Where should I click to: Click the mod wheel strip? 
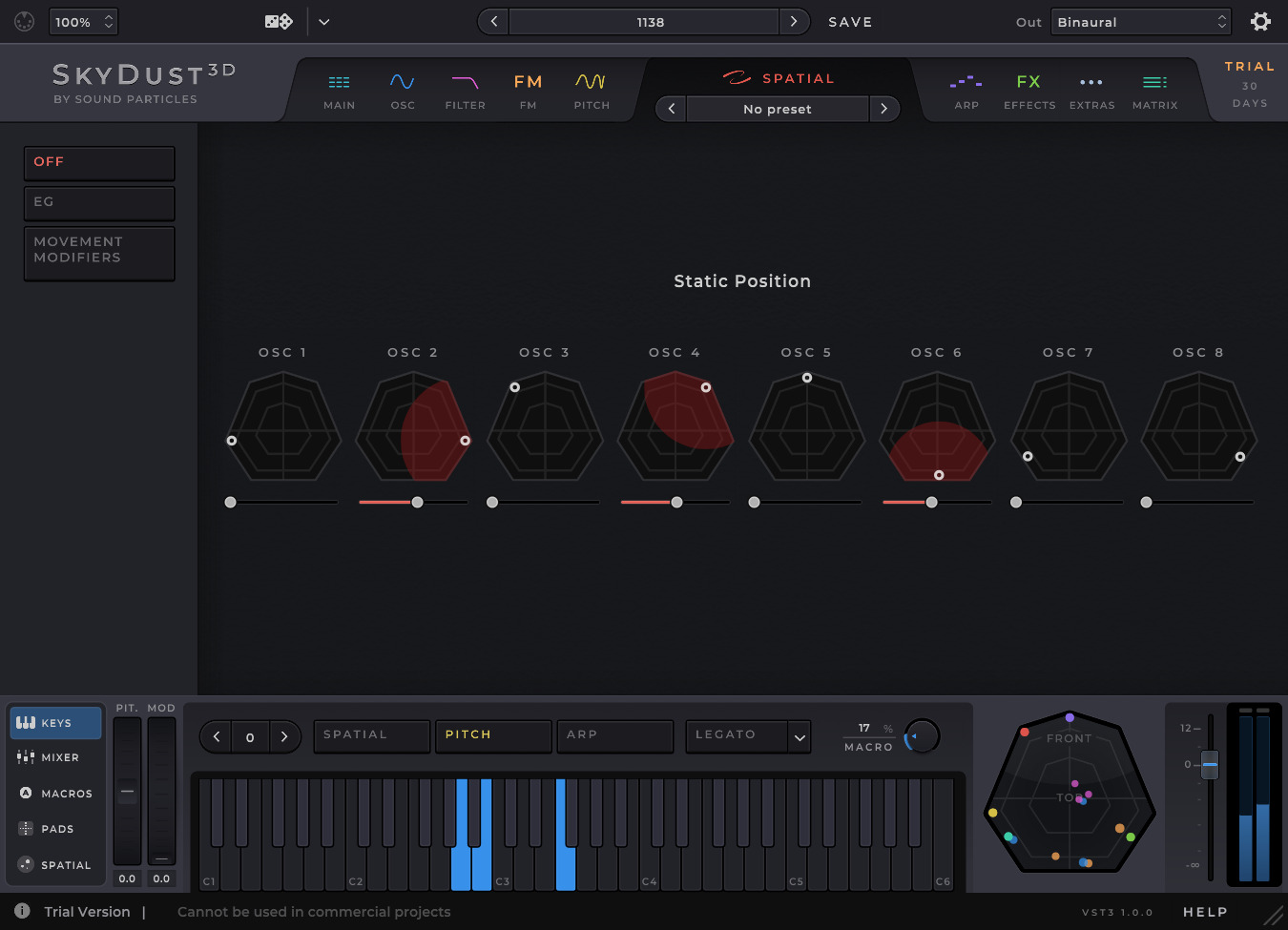click(x=161, y=791)
